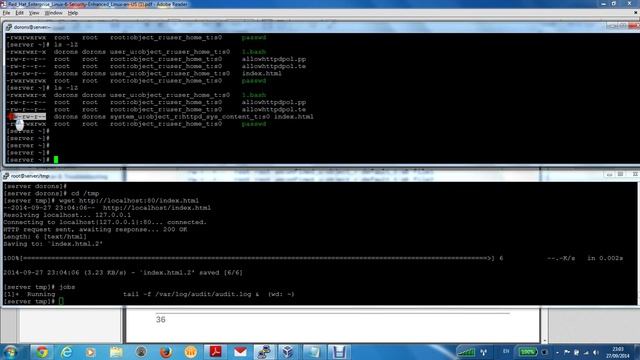The width and height of the screenshot is (640, 360).
Task: Click the cursor after '[server tmp]#' in bottom terminal
Action: pos(61,301)
